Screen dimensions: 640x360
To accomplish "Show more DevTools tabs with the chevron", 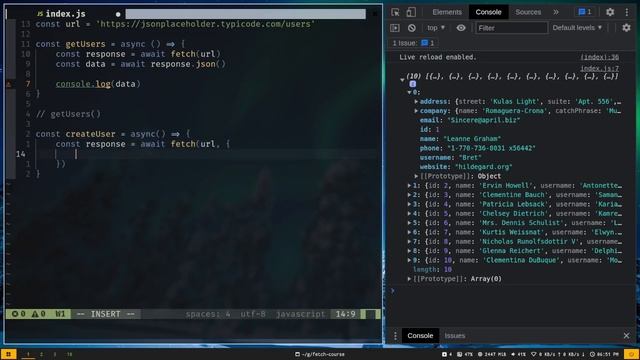I will [x=556, y=12].
